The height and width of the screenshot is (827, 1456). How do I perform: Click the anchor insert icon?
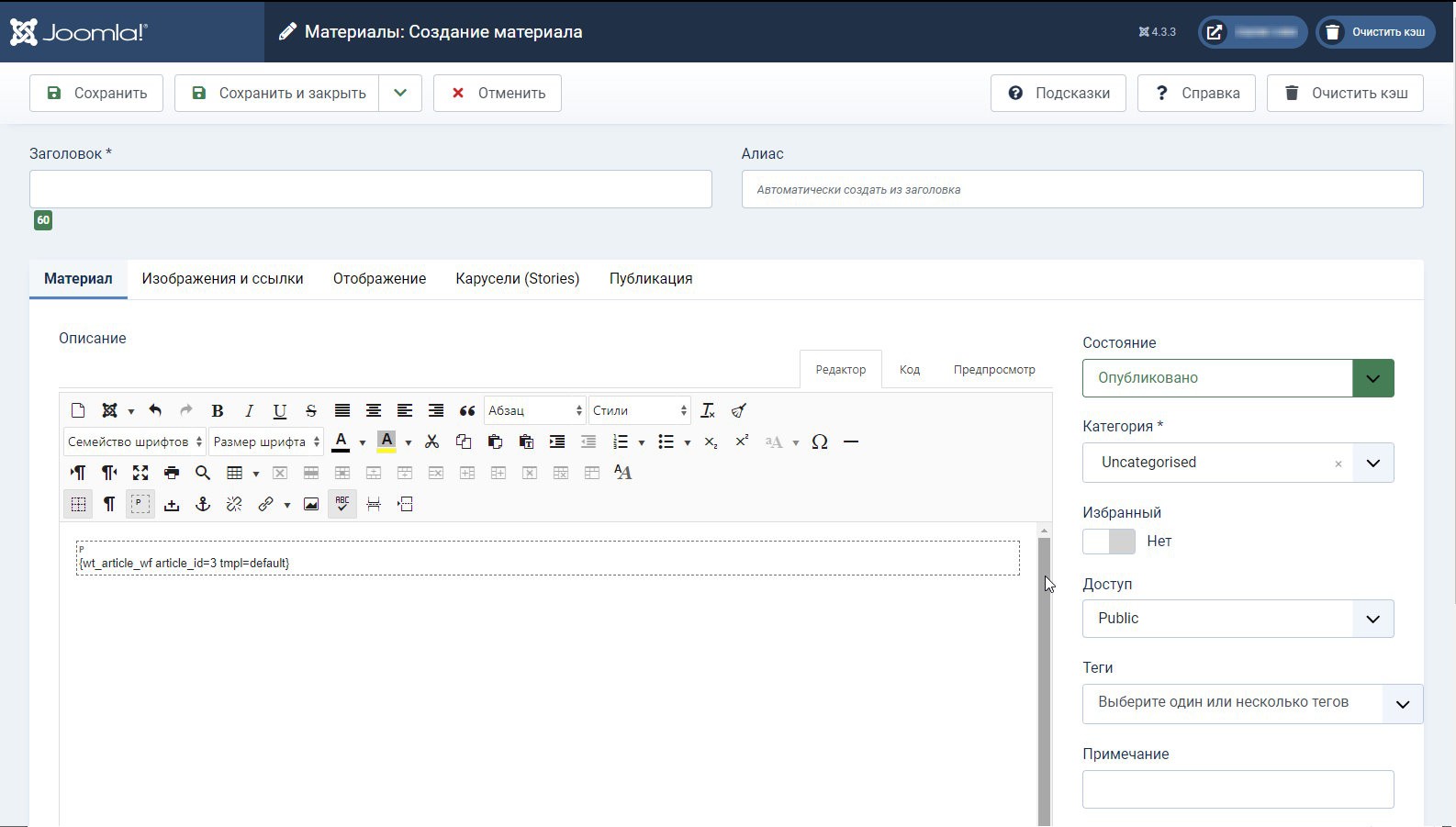click(x=203, y=504)
